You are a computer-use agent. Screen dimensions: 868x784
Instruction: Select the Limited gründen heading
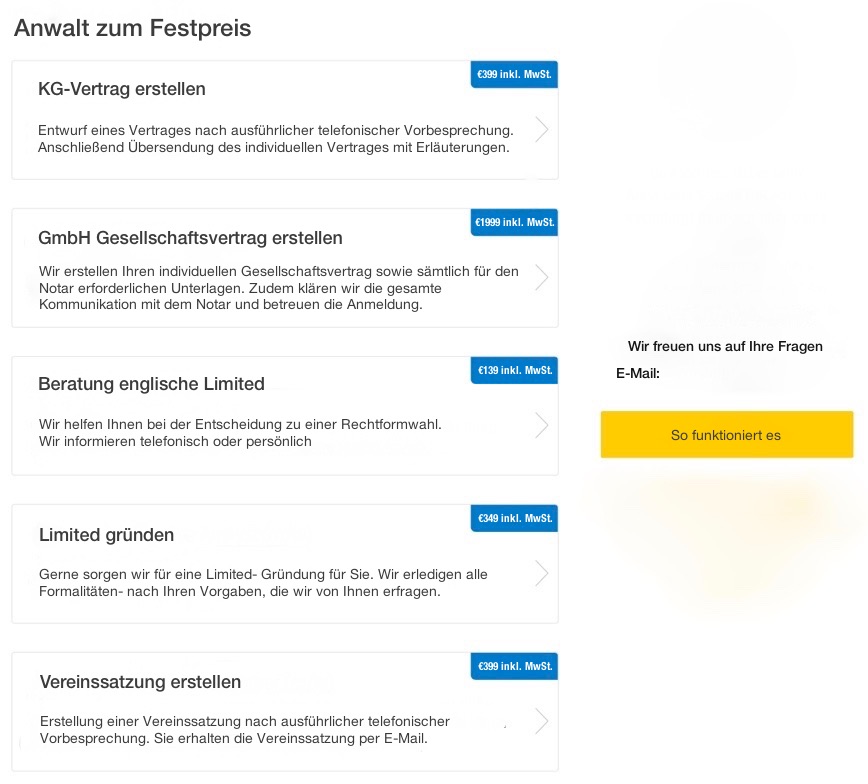pyautogui.click(x=106, y=535)
